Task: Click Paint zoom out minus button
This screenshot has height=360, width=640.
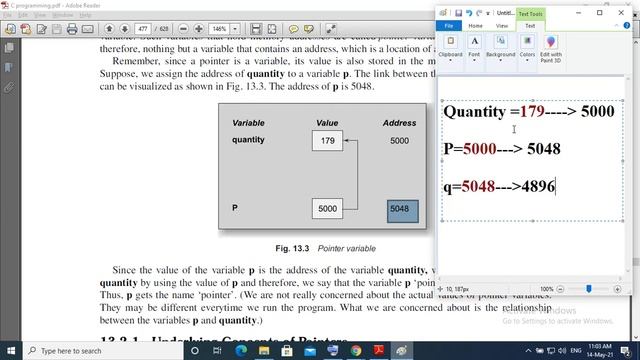Action: (560, 289)
